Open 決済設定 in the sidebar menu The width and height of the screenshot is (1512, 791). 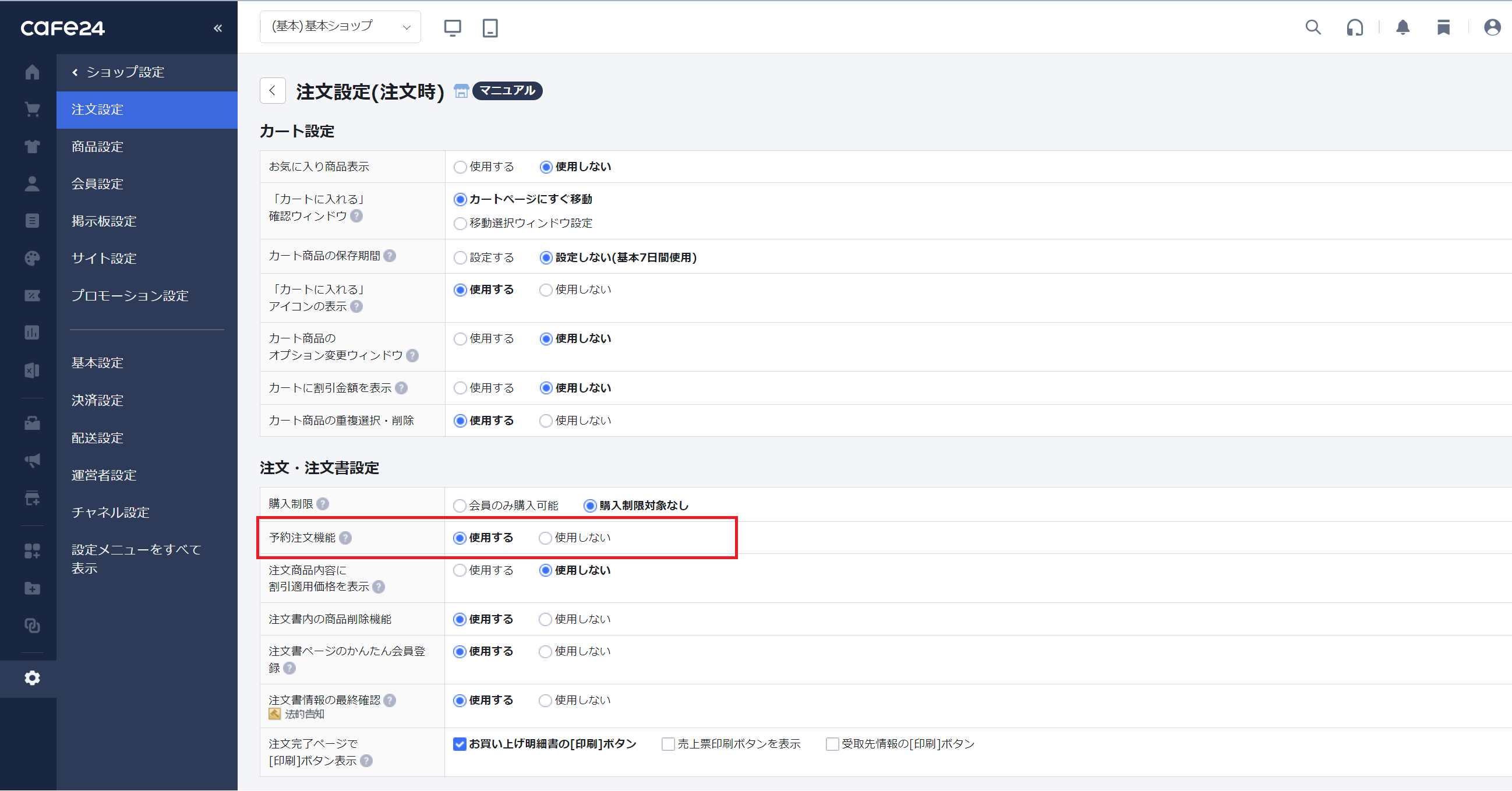(97, 400)
